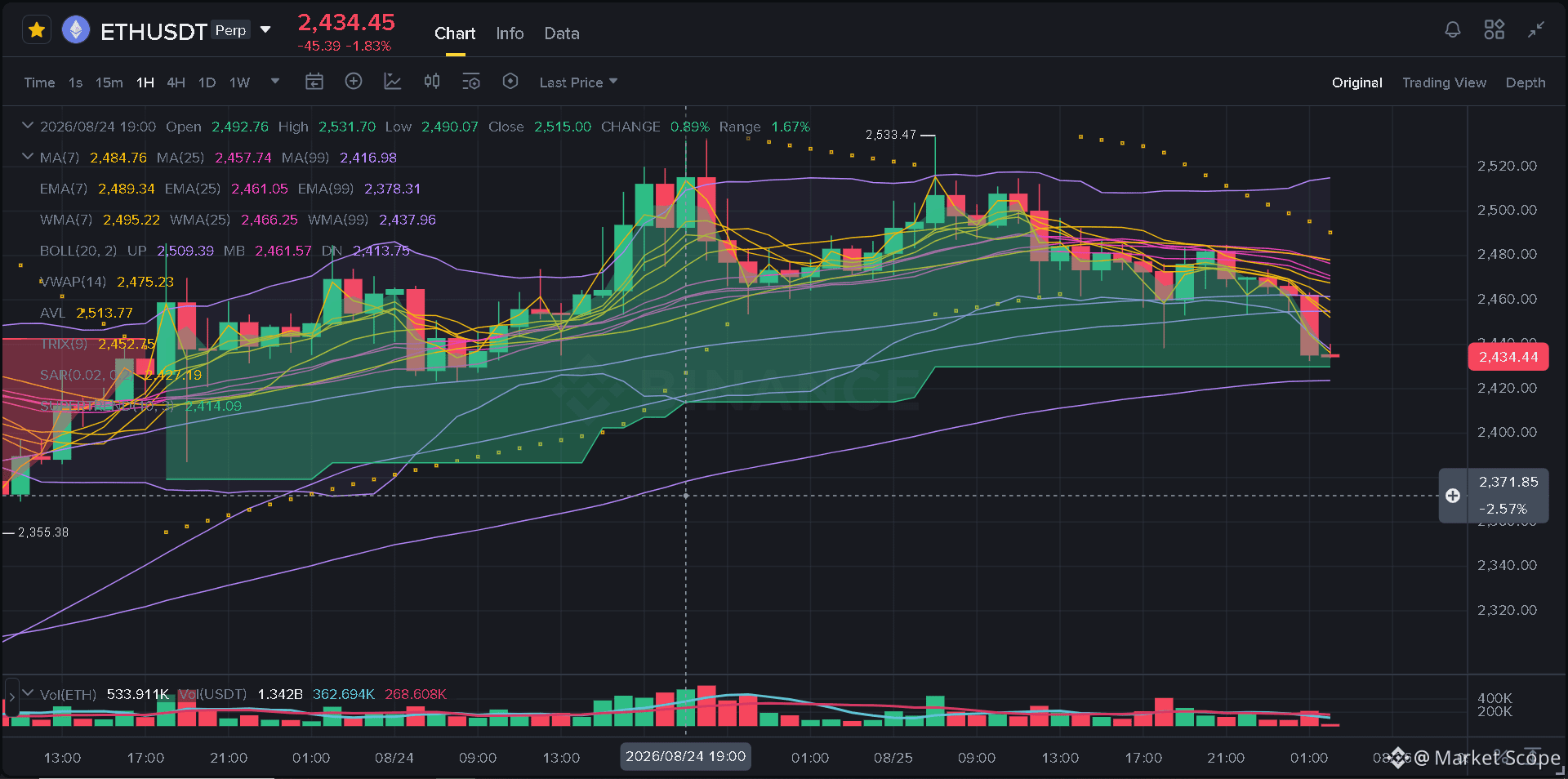Click the add (plus circle) toolbar icon

coord(354,81)
